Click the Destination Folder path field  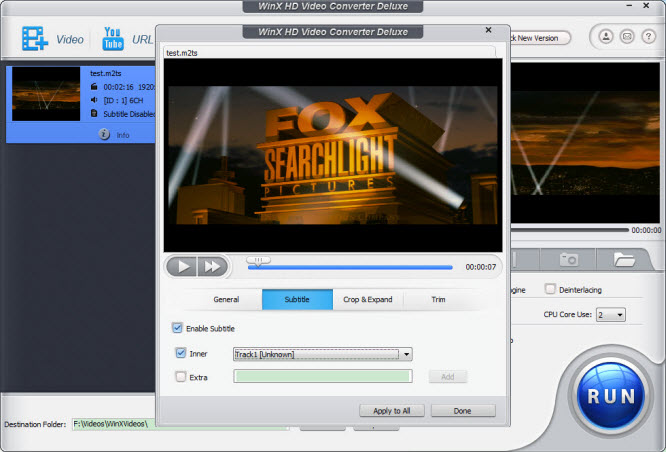click(x=181, y=424)
